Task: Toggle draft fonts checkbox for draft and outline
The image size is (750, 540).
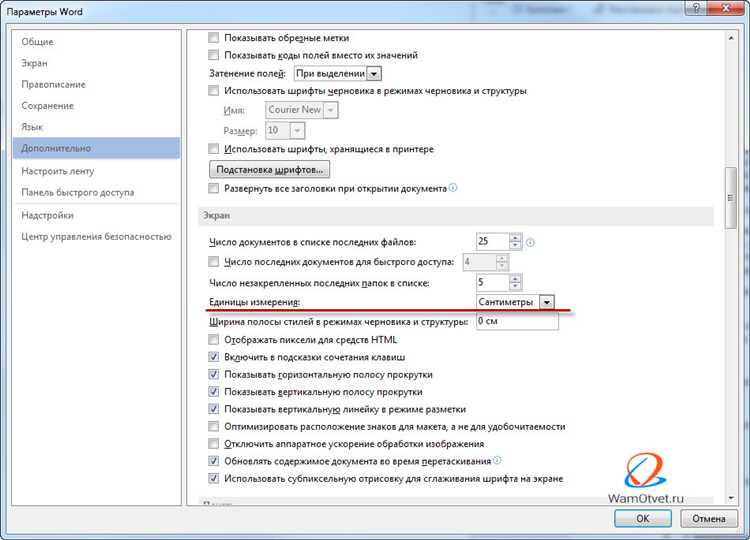Action: click(213, 90)
